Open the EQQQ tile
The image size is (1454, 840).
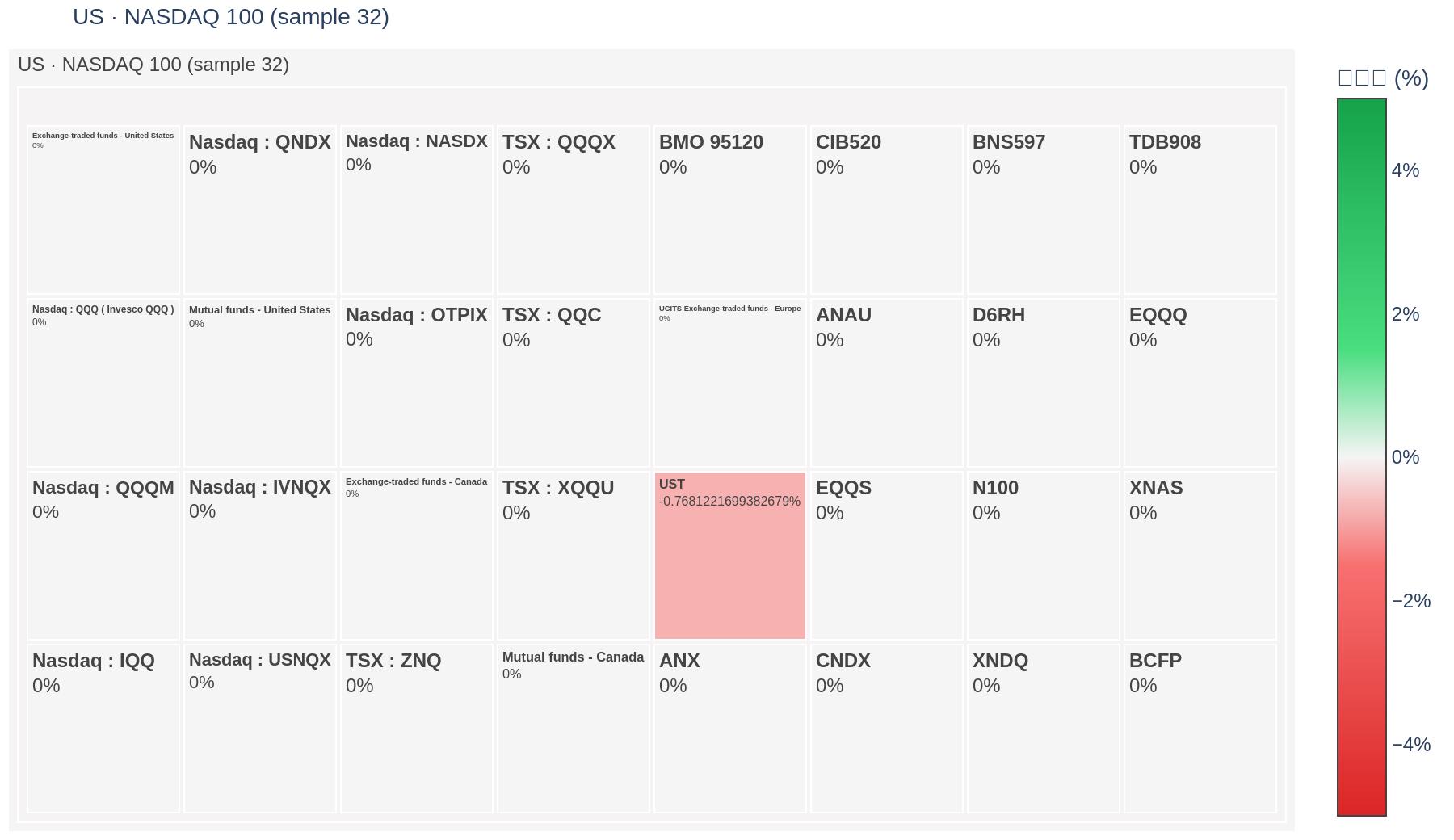(x=1200, y=383)
